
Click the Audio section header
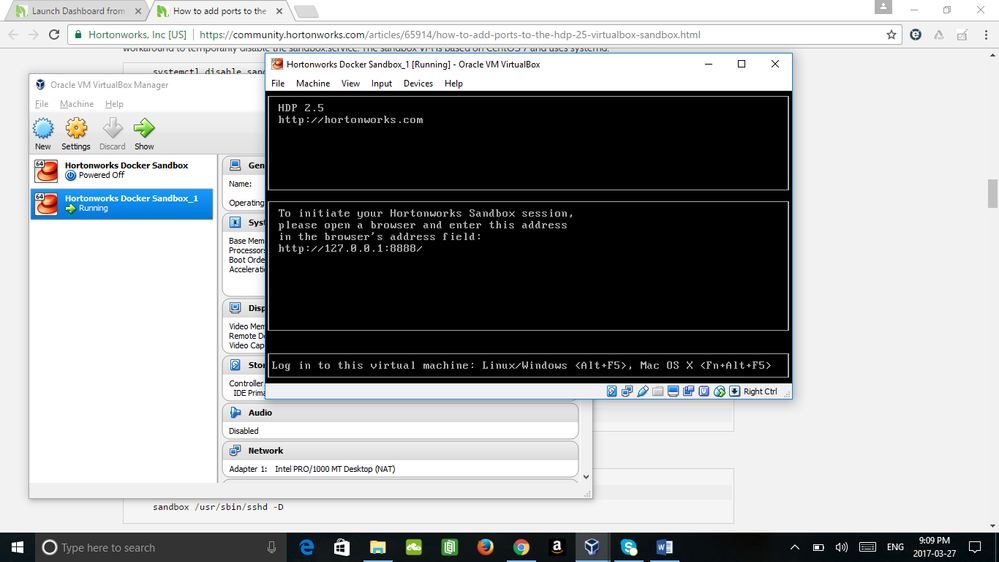pos(400,412)
